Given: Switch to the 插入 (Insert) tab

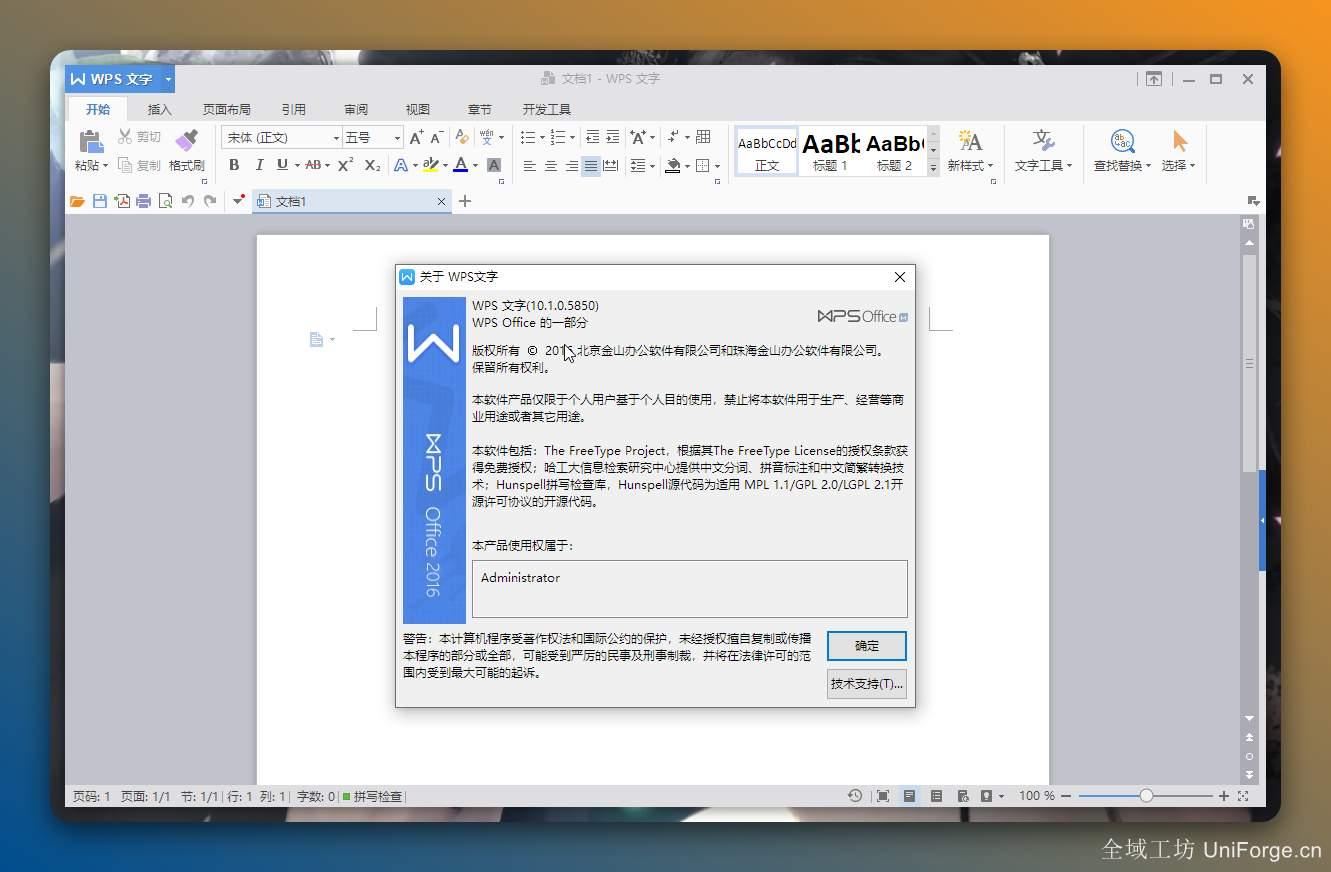Looking at the screenshot, I should click(x=160, y=109).
